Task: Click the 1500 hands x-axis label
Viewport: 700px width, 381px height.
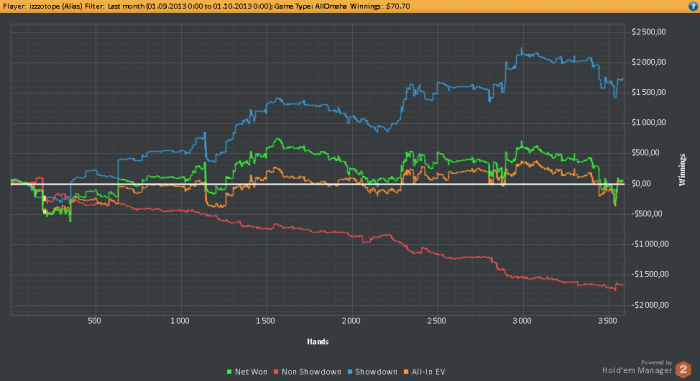Action: tap(265, 321)
